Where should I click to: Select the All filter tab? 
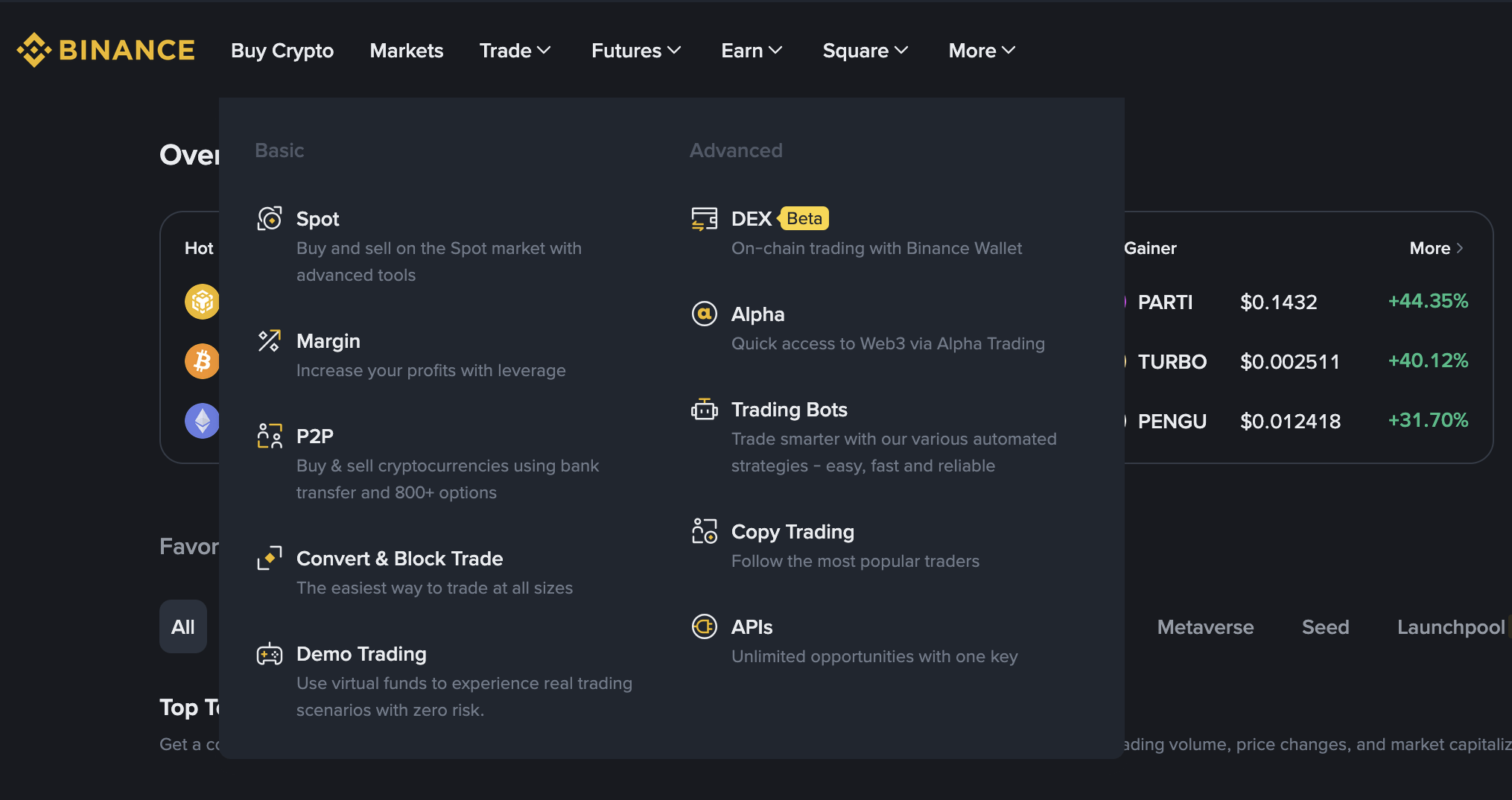click(x=183, y=626)
